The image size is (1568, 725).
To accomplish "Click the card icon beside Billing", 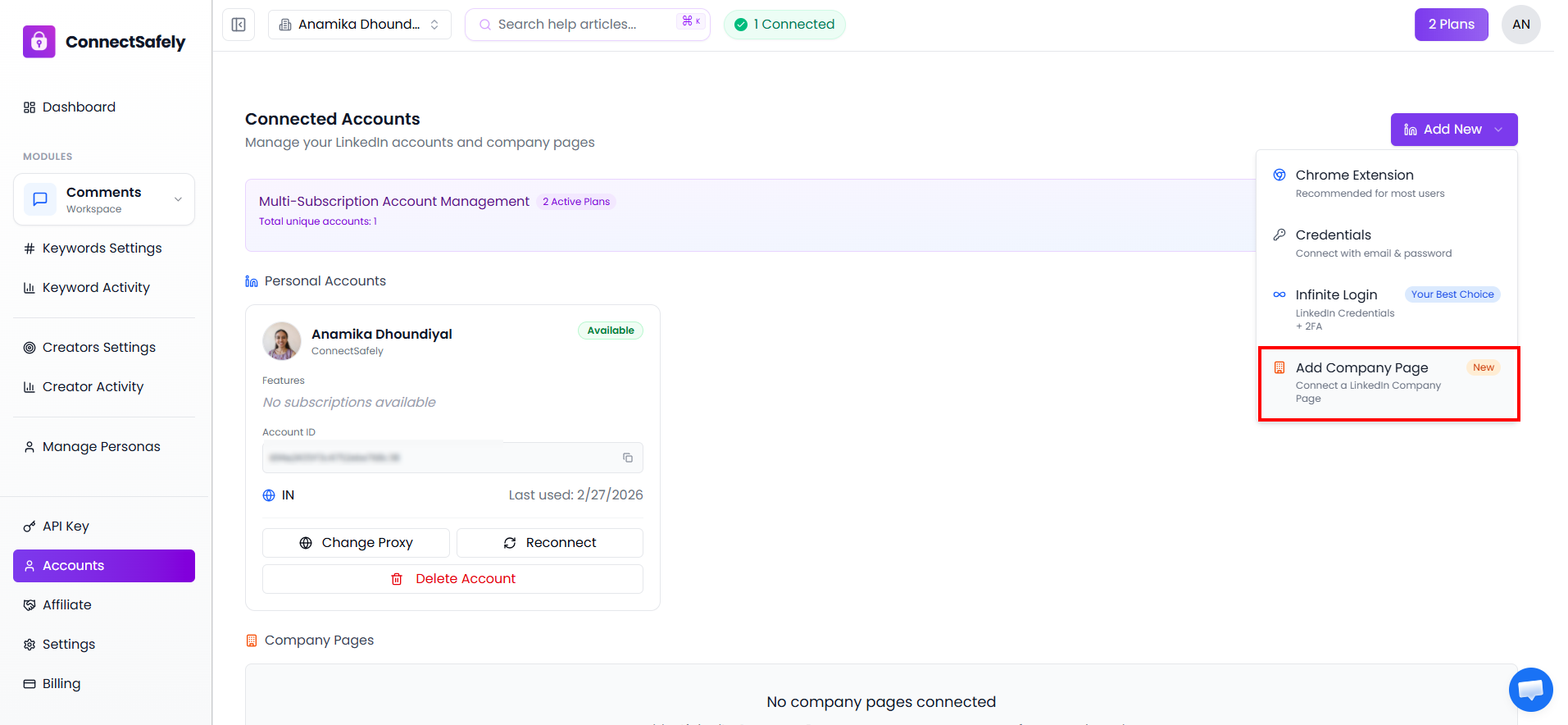I will 30,684.
